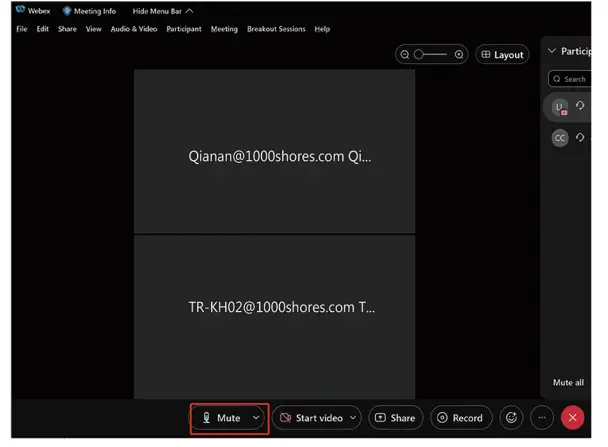Click the Webex logo icon

(21, 10)
